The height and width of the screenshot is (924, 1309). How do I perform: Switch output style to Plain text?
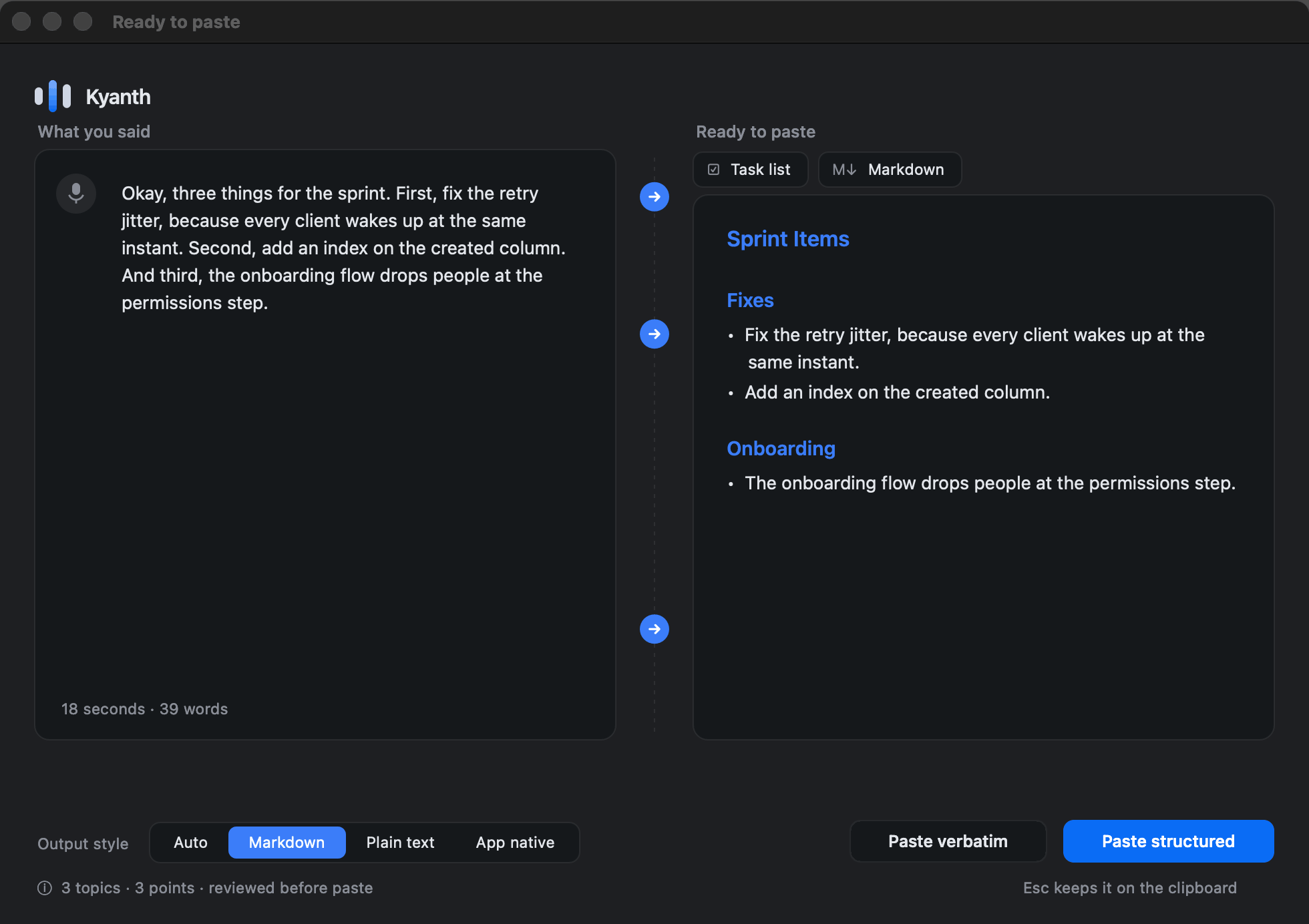(400, 843)
